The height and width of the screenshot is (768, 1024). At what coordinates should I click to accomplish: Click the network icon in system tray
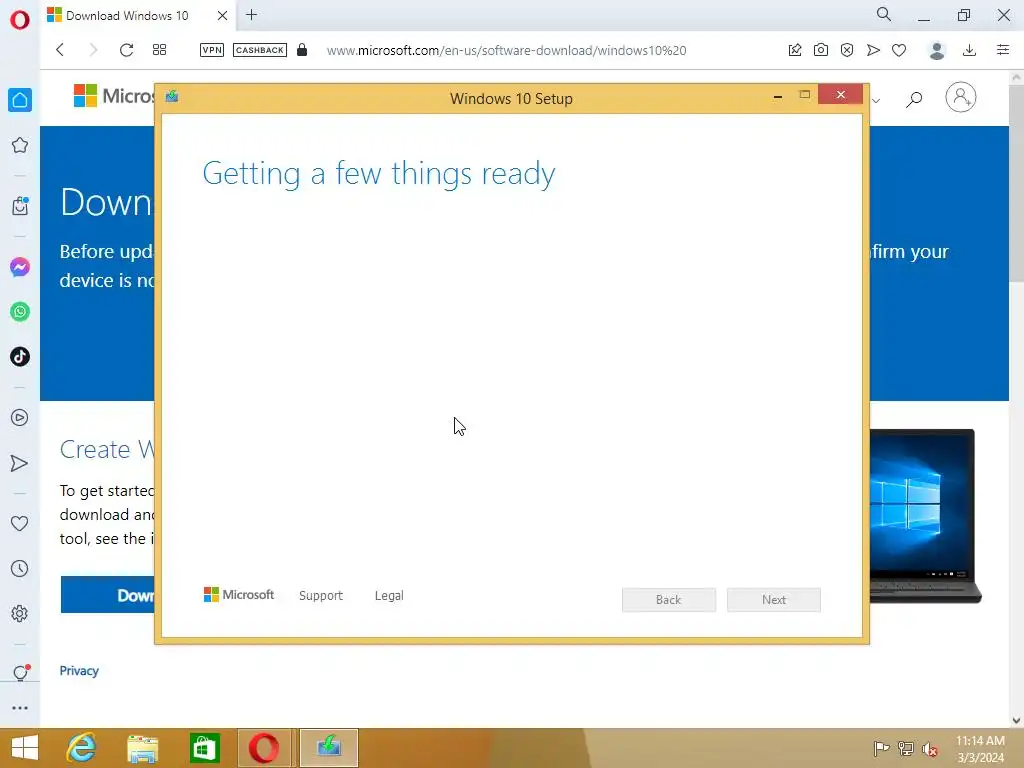[906, 748]
